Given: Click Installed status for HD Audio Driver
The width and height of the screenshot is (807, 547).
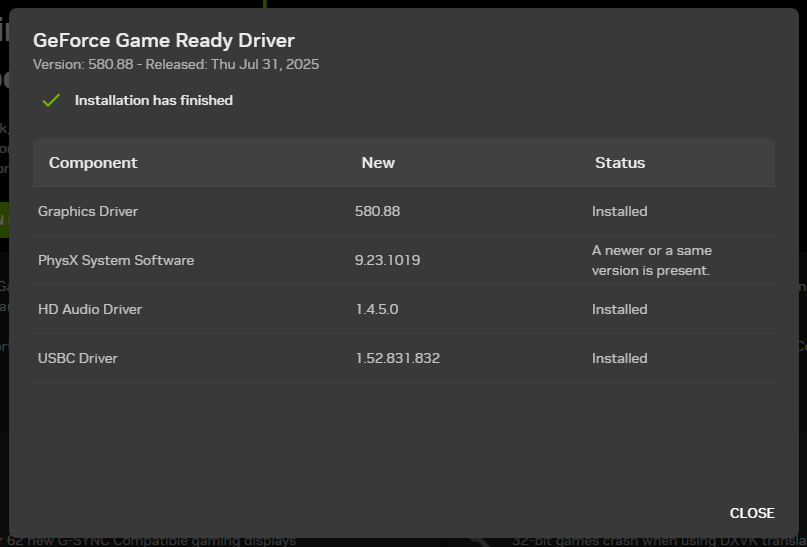Looking at the screenshot, I should [620, 309].
